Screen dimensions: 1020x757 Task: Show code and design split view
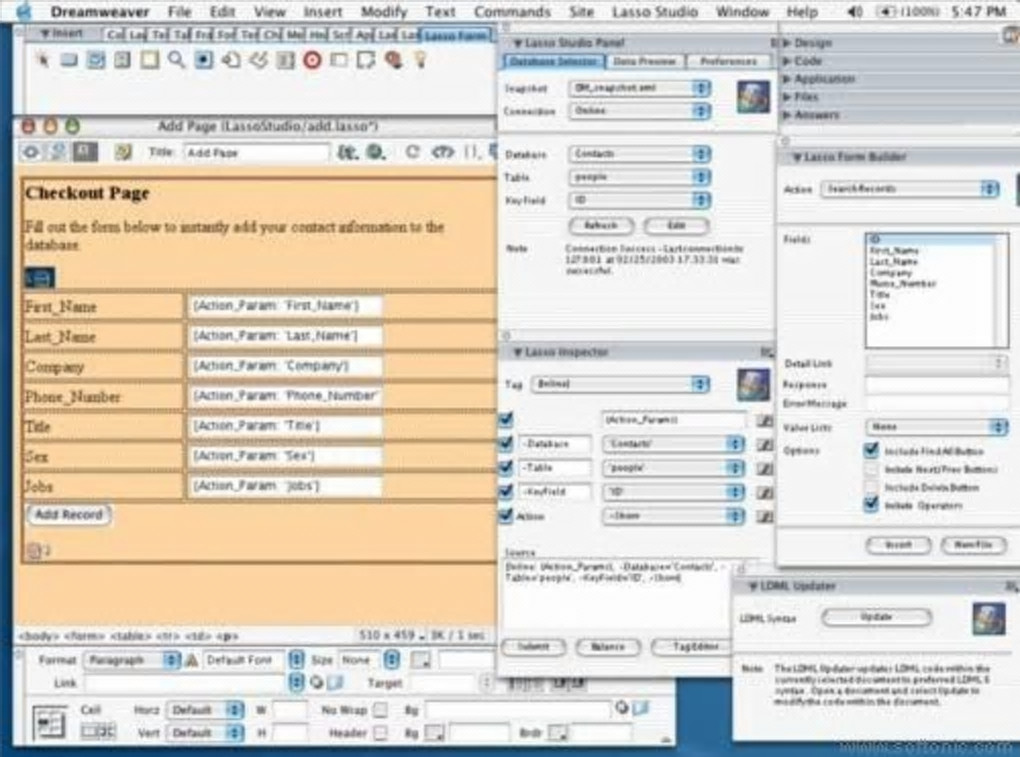click(x=58, y=152)
